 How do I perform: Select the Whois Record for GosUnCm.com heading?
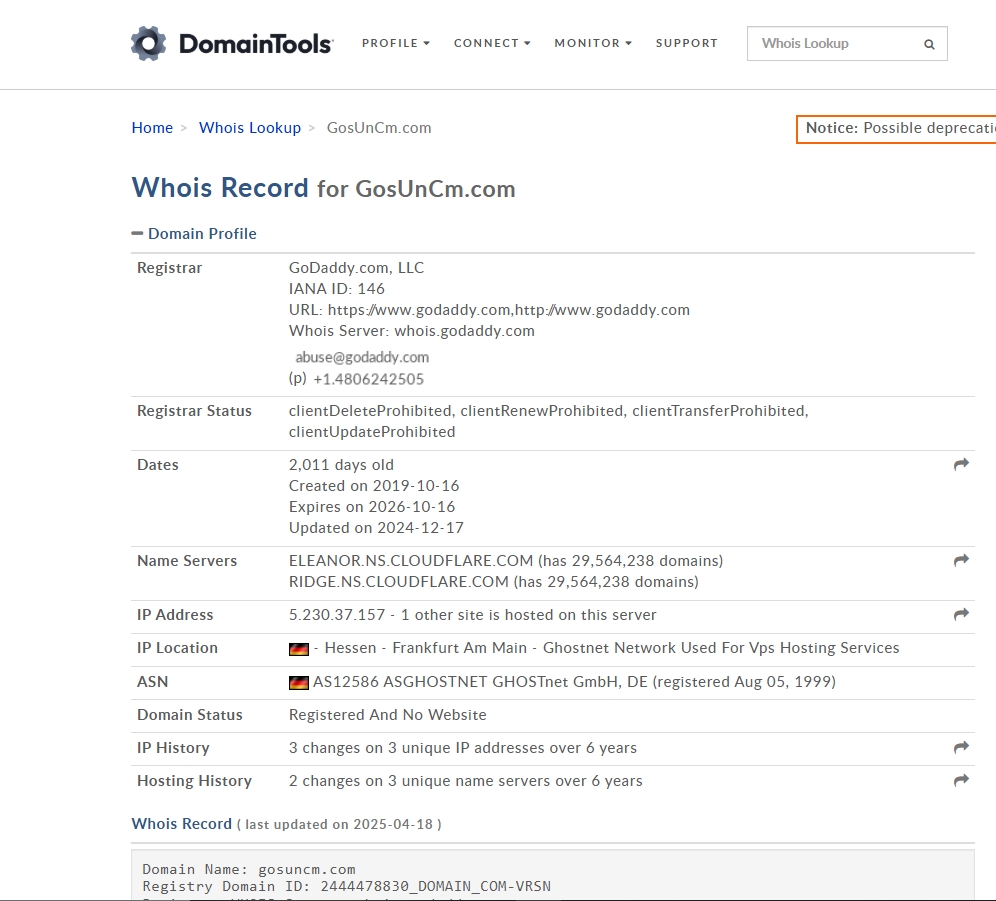pos(323,188)
